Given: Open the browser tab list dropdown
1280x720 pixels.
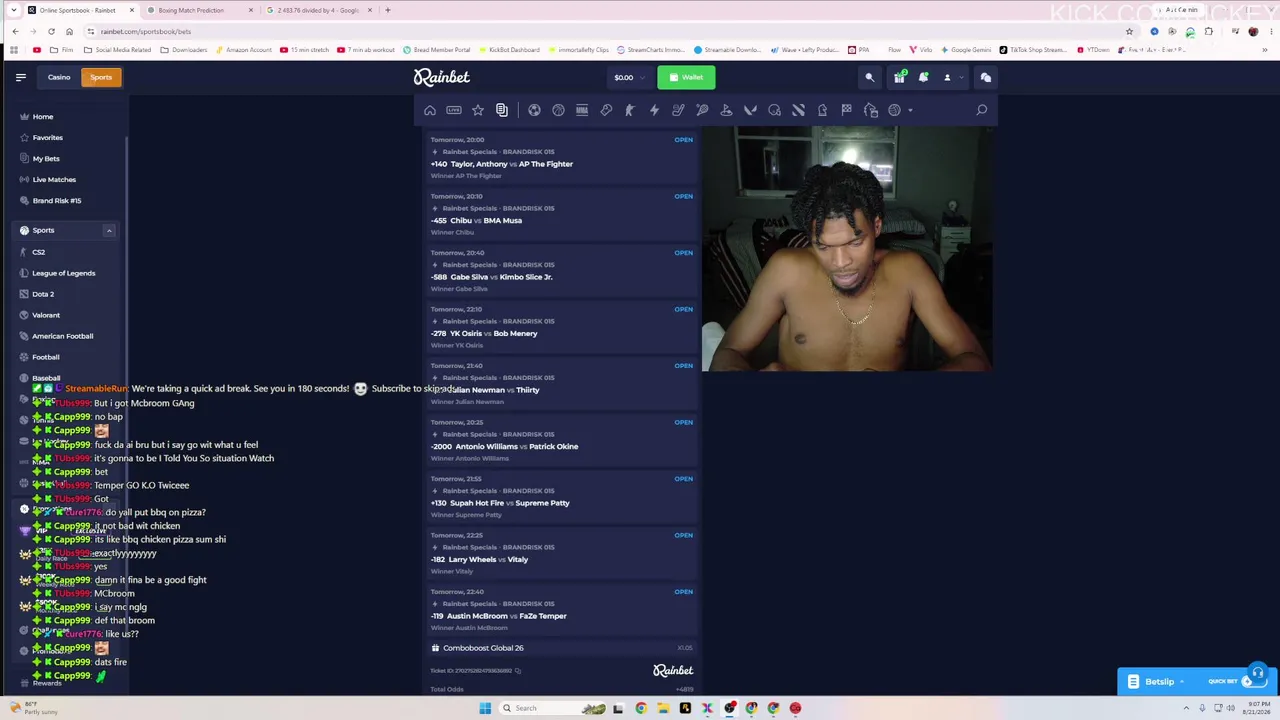Looking at the screenshot, I should pos(13,10).
